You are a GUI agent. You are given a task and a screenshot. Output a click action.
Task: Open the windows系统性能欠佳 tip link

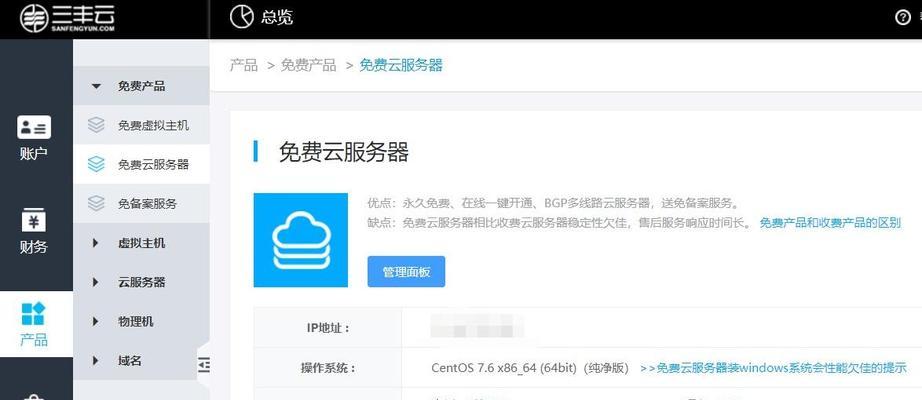tap(773, 368)
